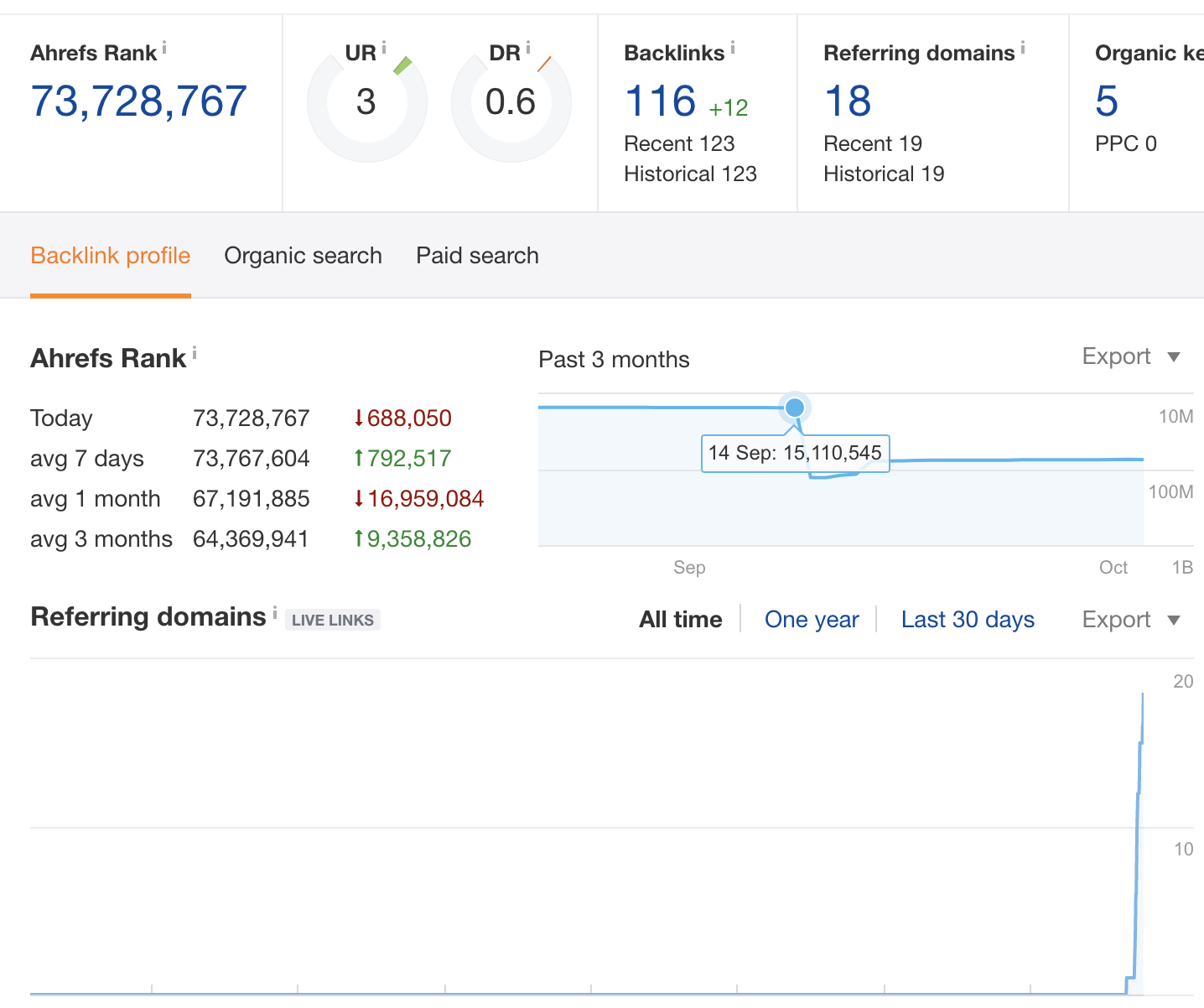1204x1008 pixels.
Task: Click the Today rank change 688,050
Action: pyautogui.click(x=402, y=418)
